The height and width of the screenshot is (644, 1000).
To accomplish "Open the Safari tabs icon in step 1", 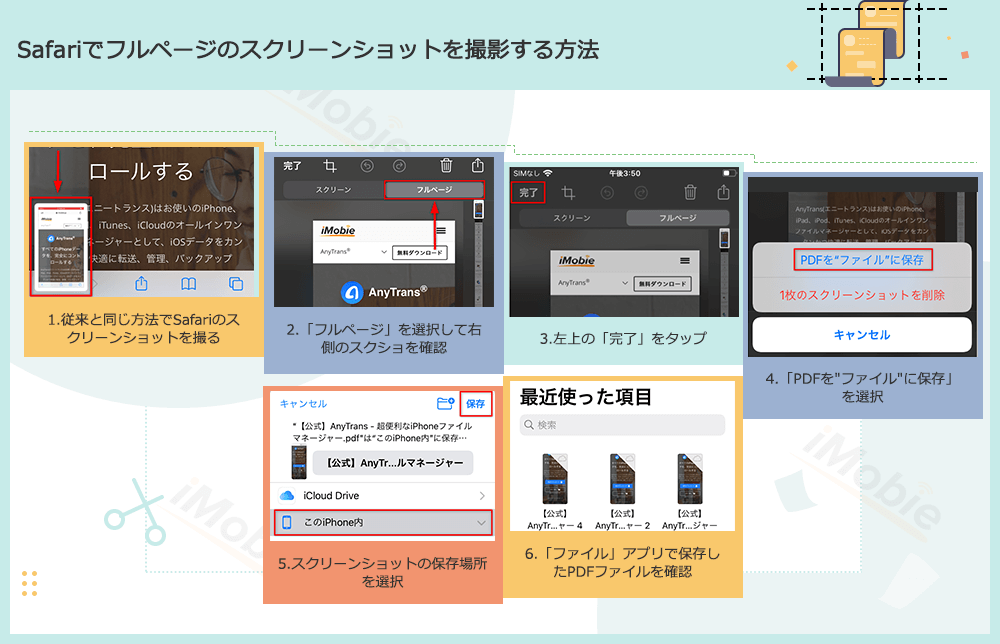I will 236,284.
